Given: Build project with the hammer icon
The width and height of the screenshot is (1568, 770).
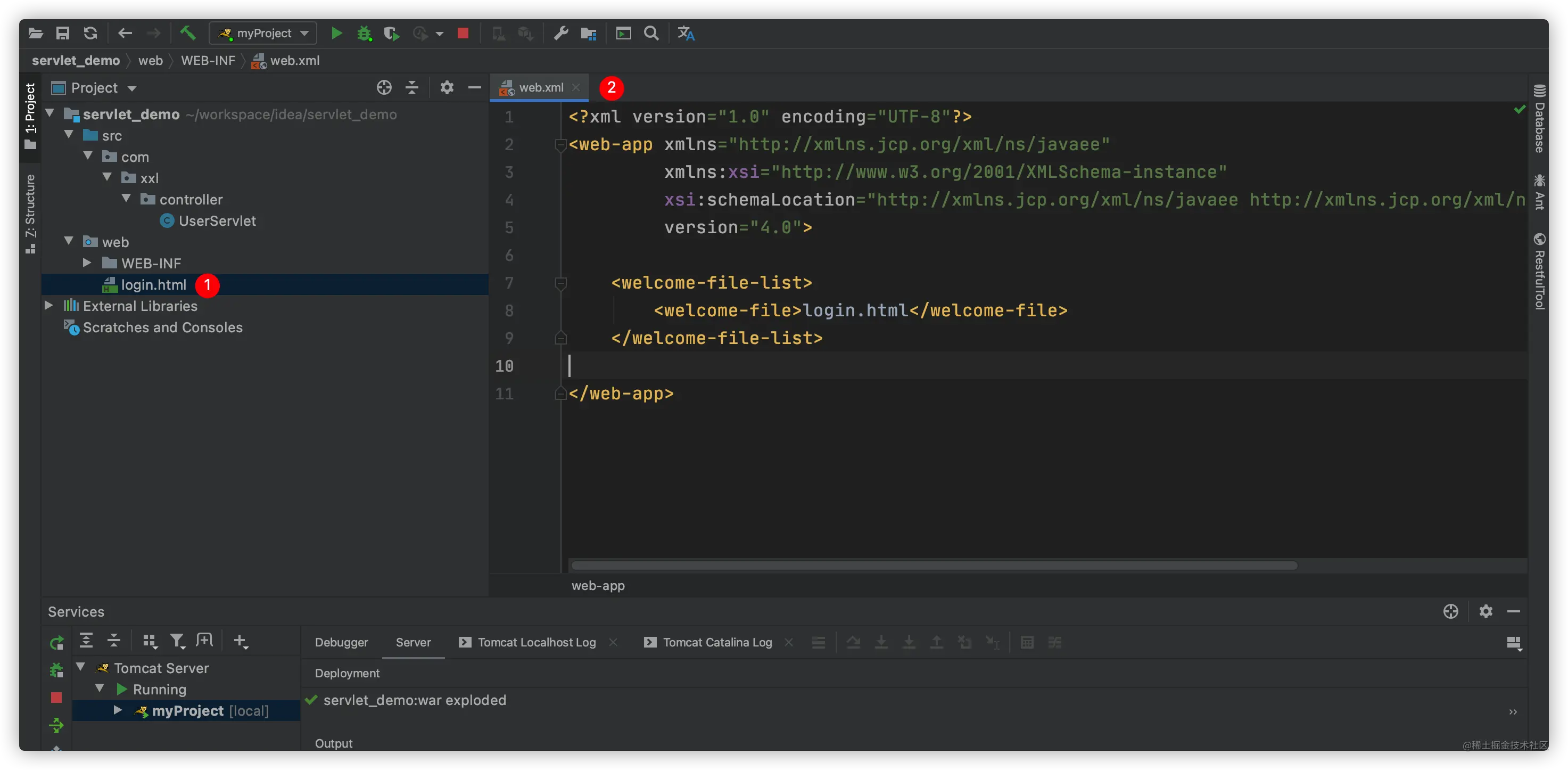Looking at the screenshot, I should 187,33.
